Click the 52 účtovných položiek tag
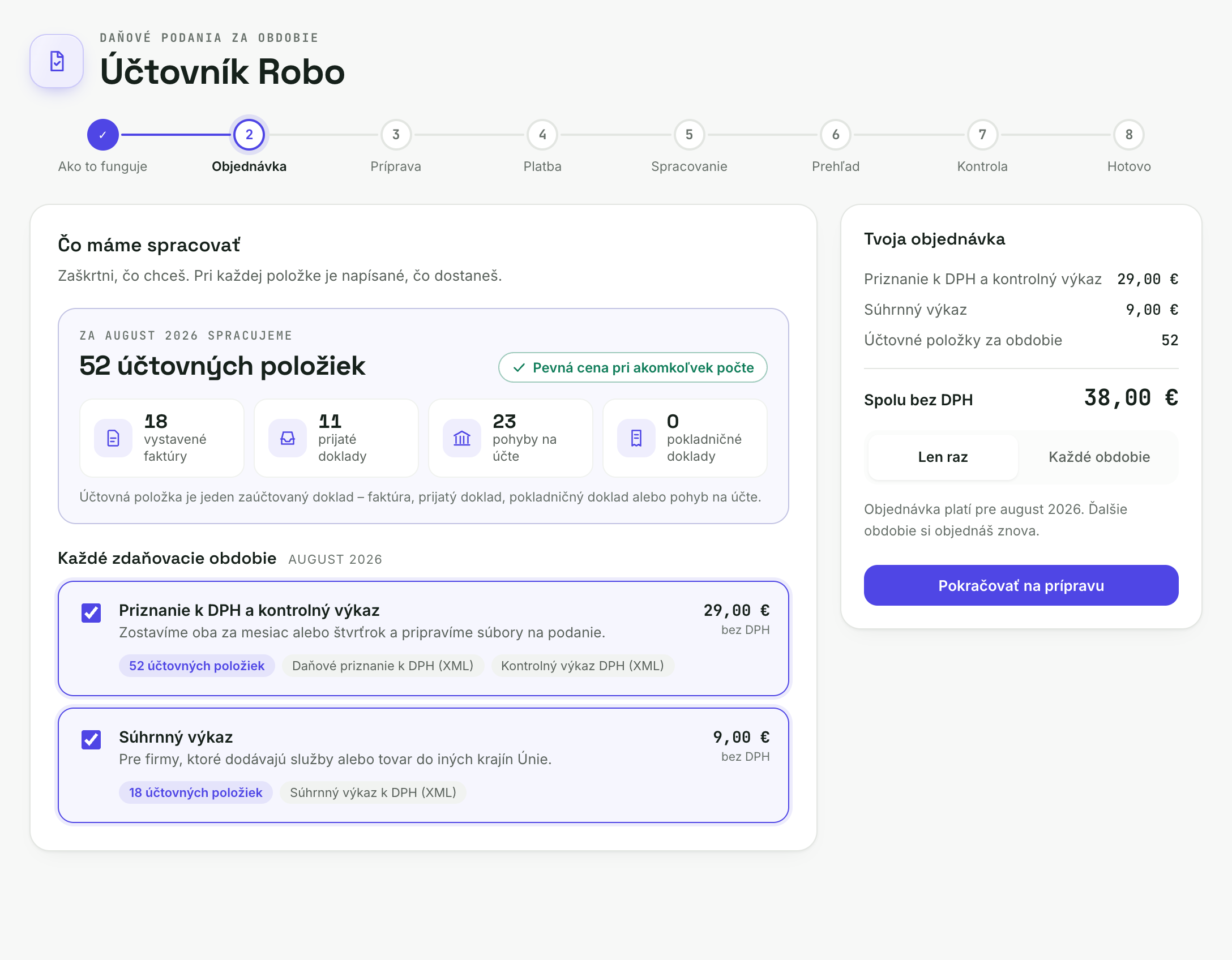1232x960 pixels. 196,666
